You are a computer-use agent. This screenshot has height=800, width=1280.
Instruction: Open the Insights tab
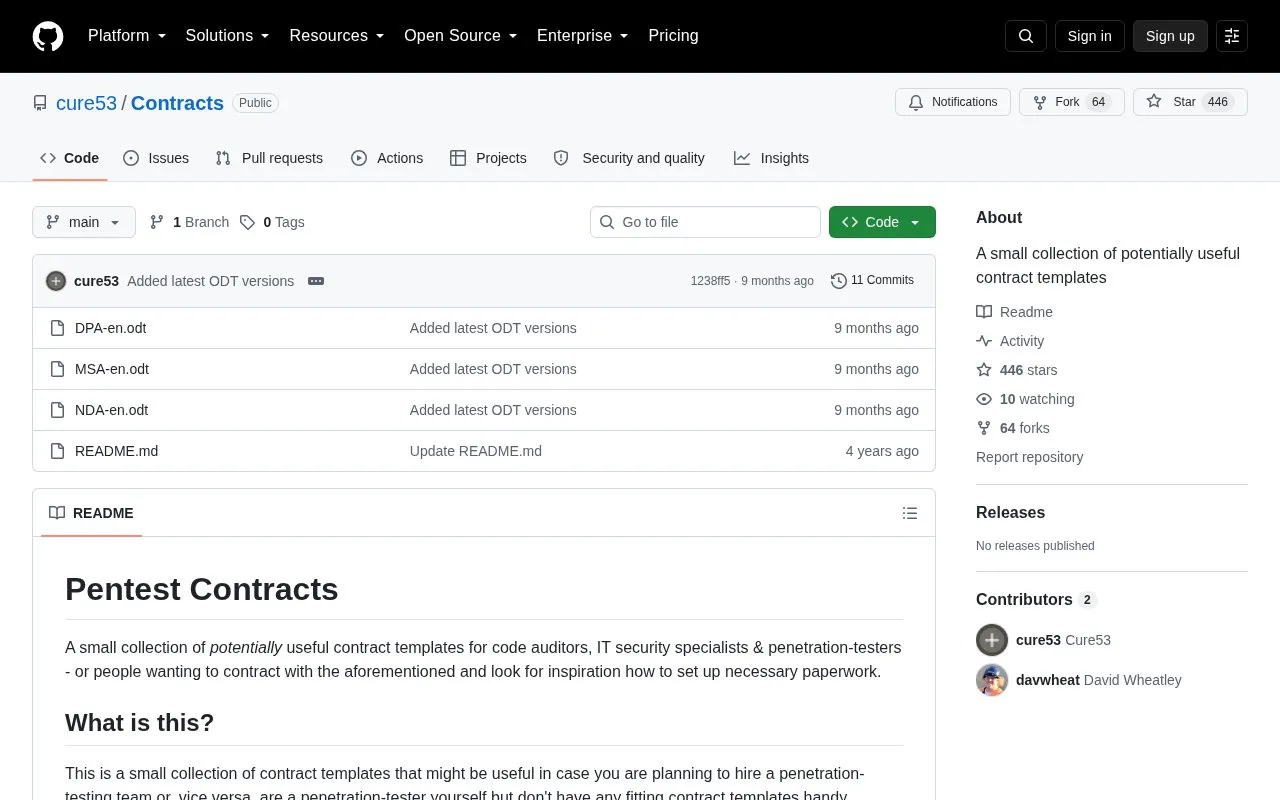771,158
